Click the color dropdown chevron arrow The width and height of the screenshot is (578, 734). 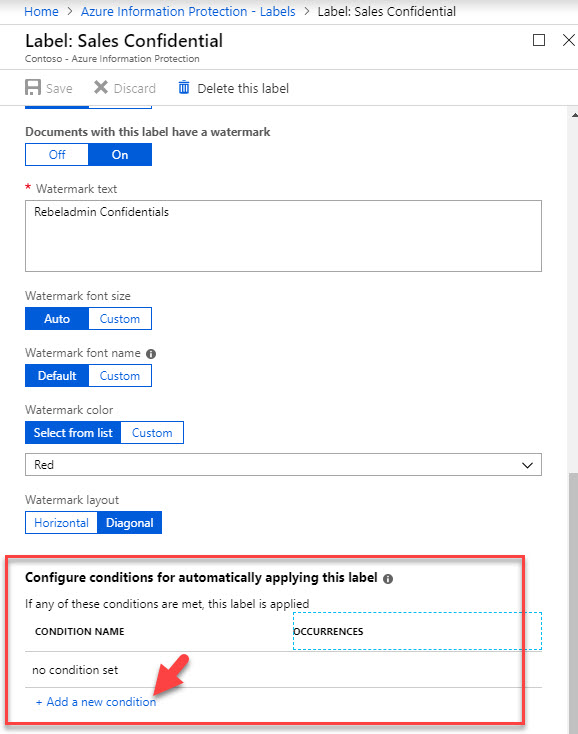pos(527,465)
